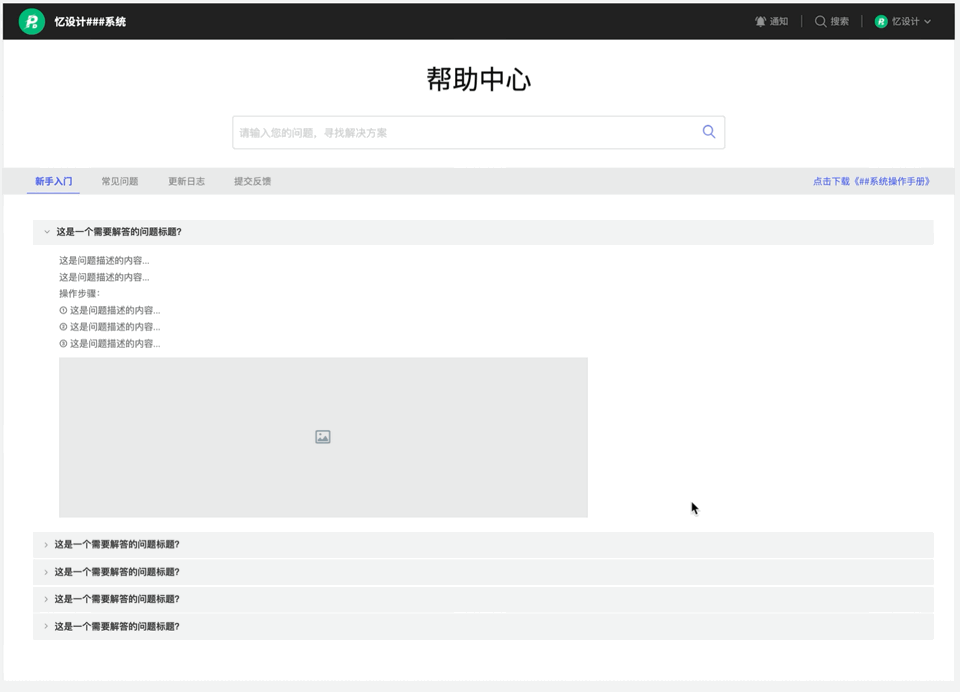Select the 新手入门 tab
The image size is (960, 692).
tap(53, 181)
